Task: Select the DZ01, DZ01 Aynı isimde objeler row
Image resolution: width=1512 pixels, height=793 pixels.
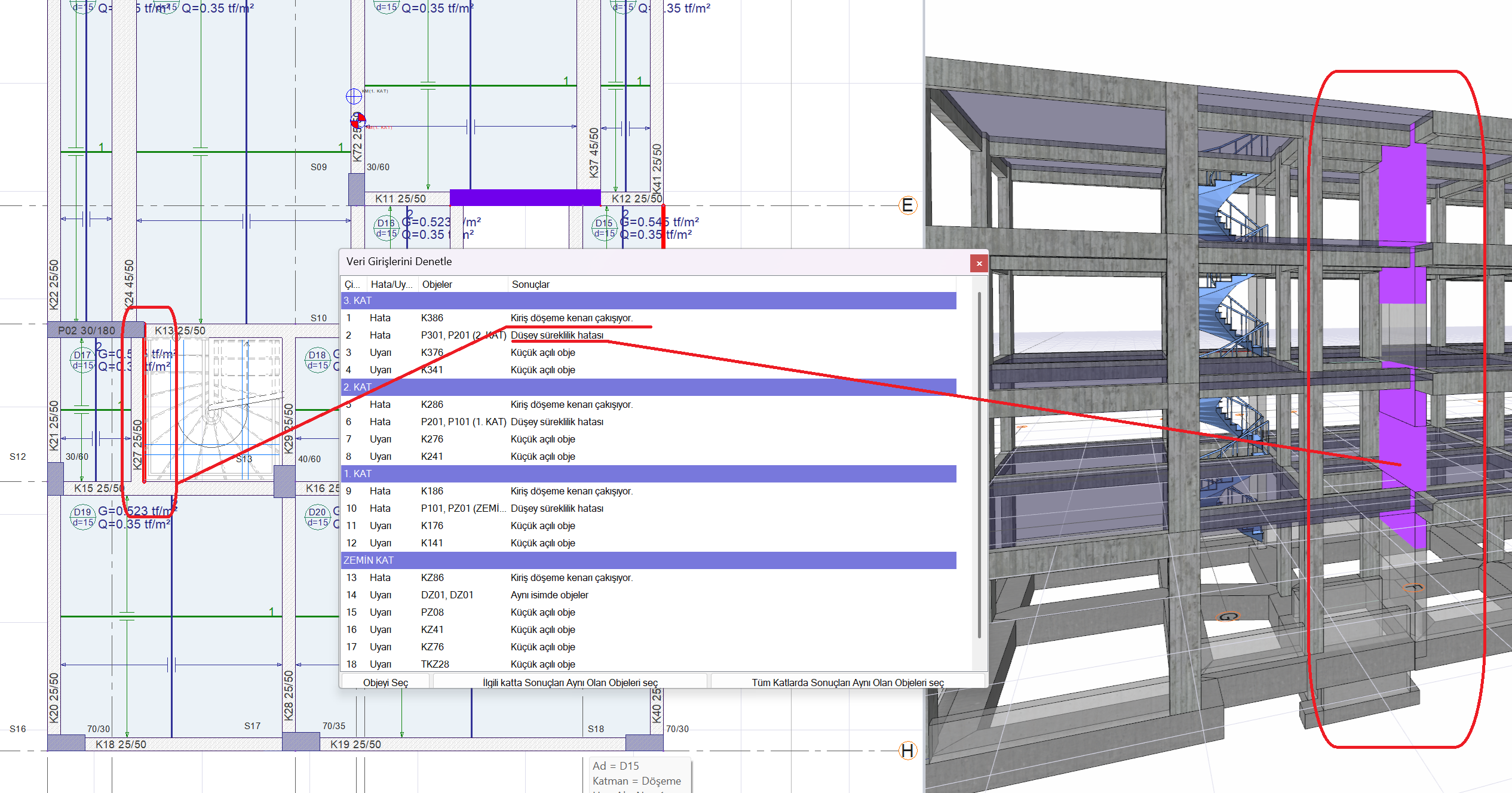Action: [x=649, y=595]
